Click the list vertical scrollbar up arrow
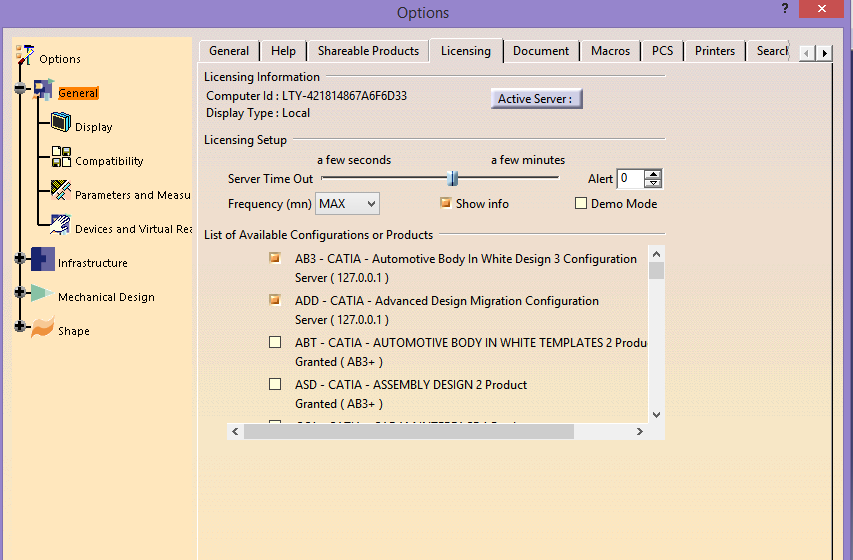Image resolution: width=853 pixels, height=560 pixels. 657,254
